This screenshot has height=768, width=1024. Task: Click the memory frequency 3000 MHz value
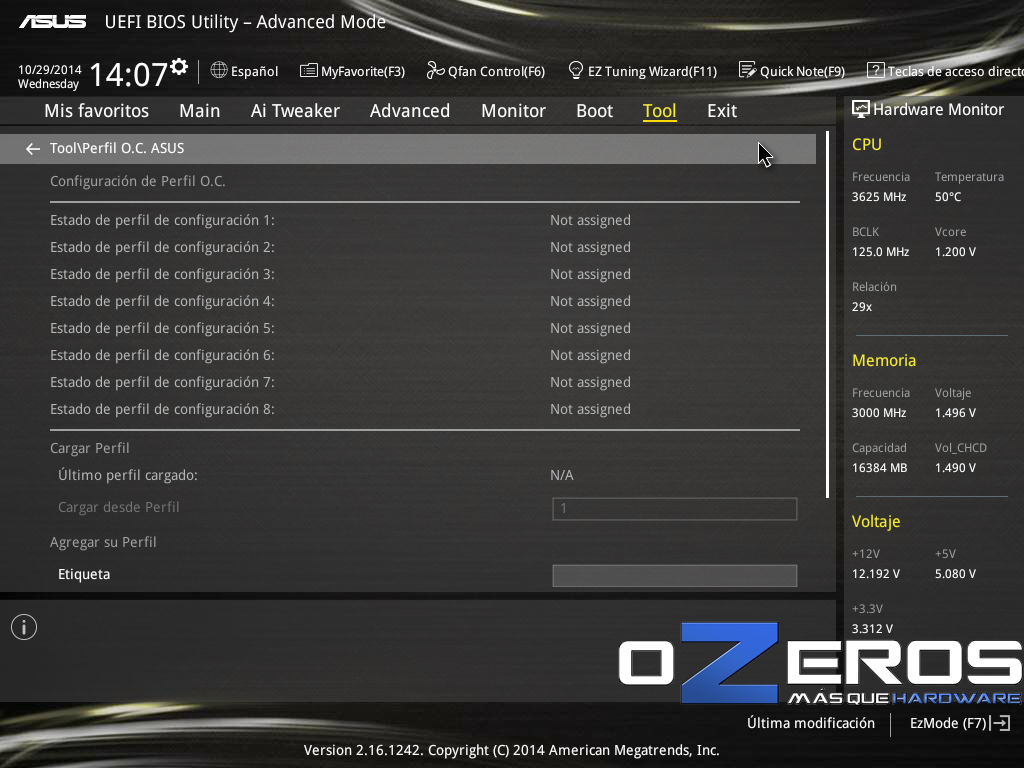pos(879,413)
